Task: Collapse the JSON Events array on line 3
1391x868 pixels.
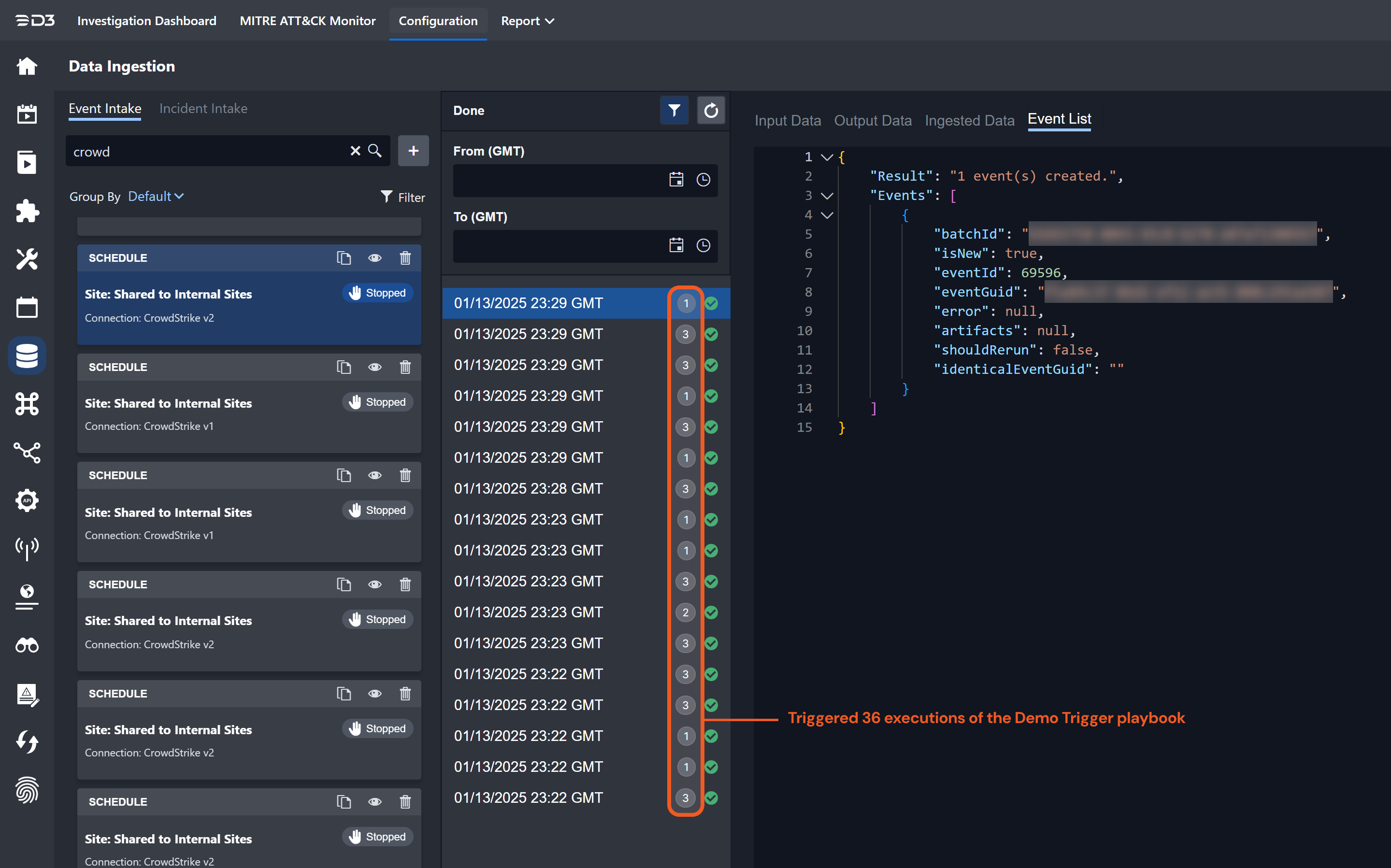Action: [x=827, y=196]
